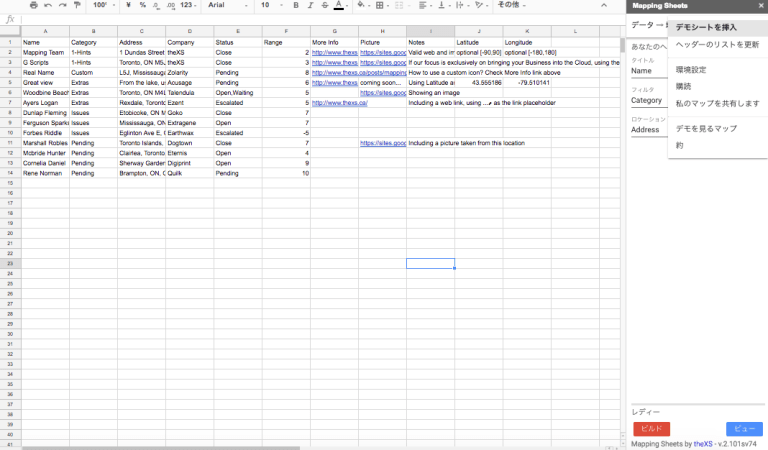Click the red ビルド build button
Screen dimensions: 768x450
tap(651, 428)
